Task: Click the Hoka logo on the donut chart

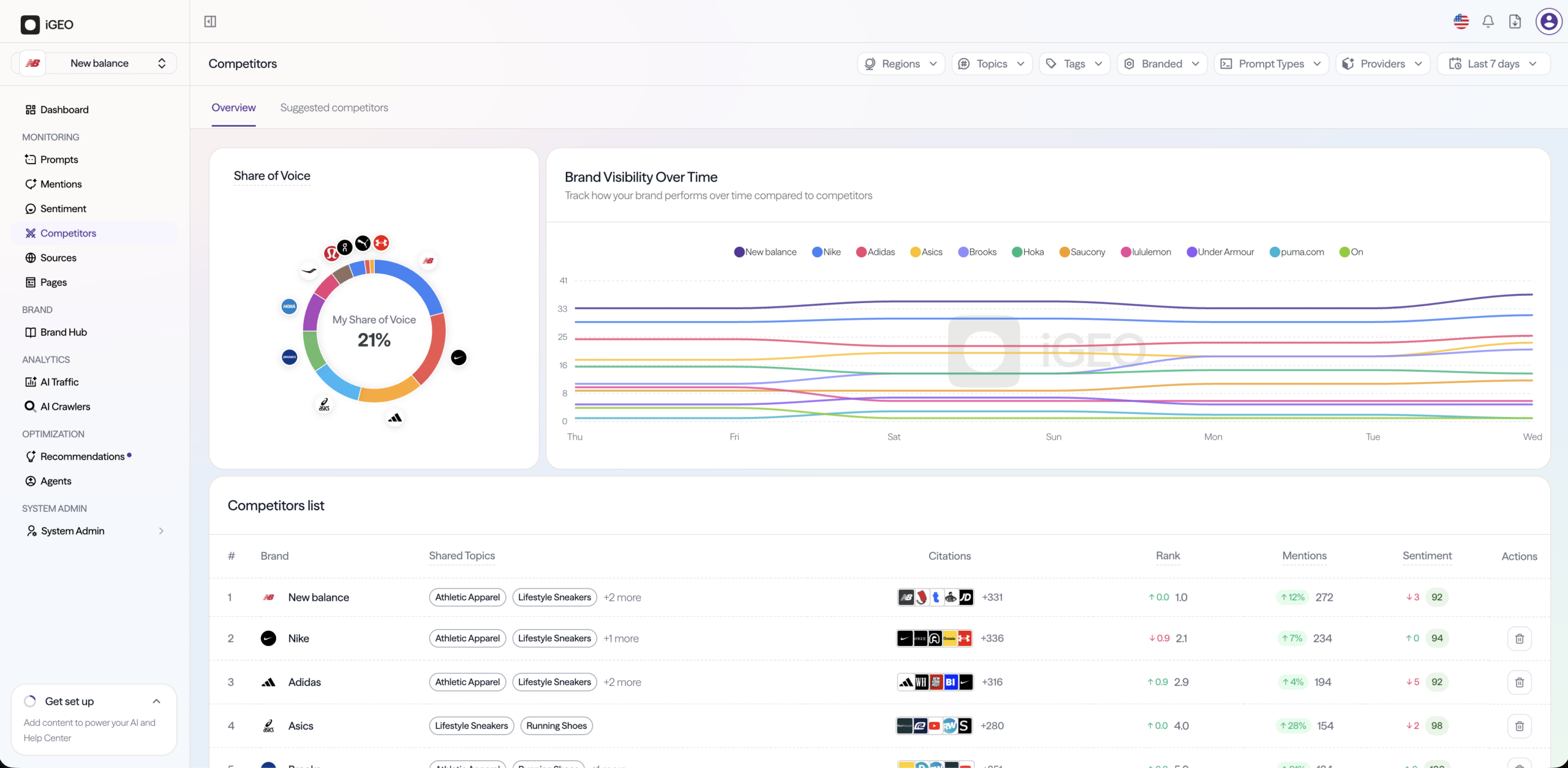Action: (x=289, y=306)
